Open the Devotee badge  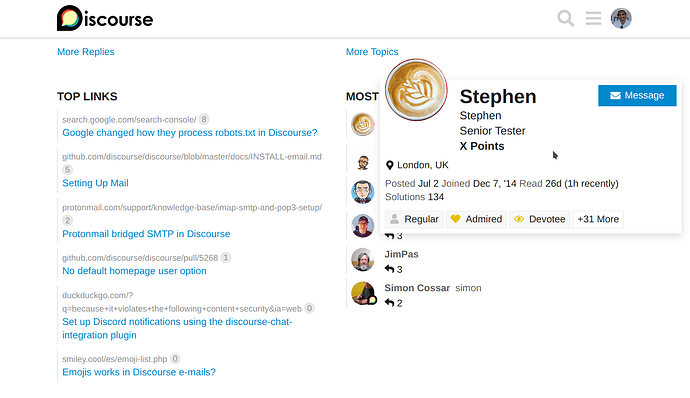click(x=540, y=219)
